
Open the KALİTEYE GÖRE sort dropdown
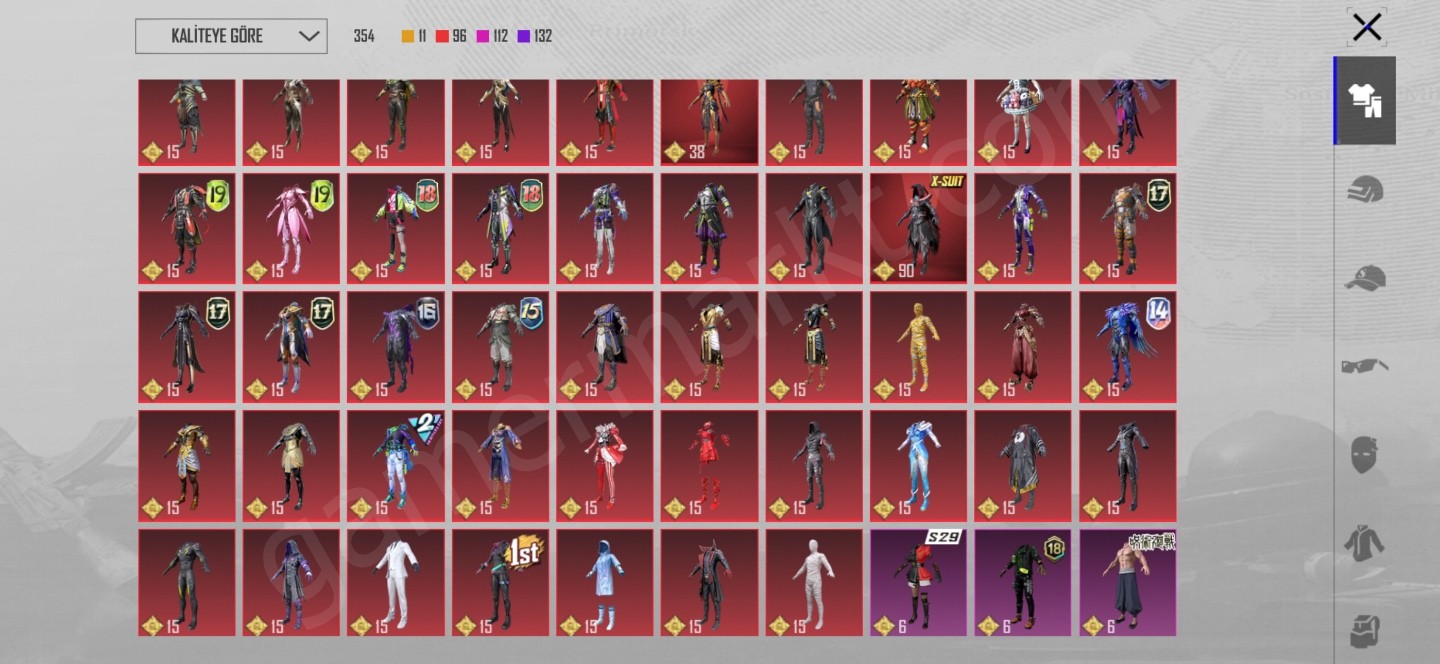click(231, 36)
